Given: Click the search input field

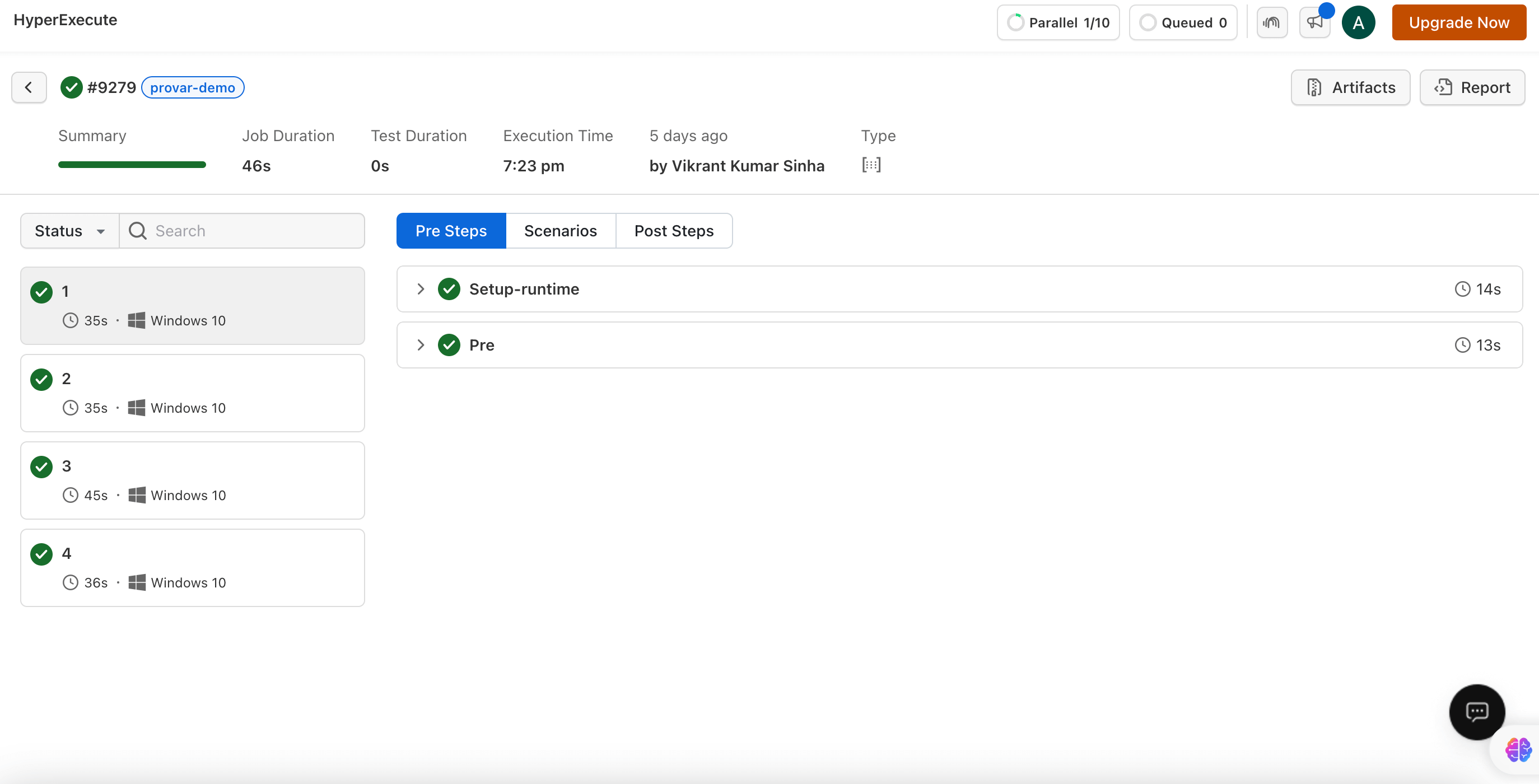Looking at the screenshot, I should coord(243,230).
